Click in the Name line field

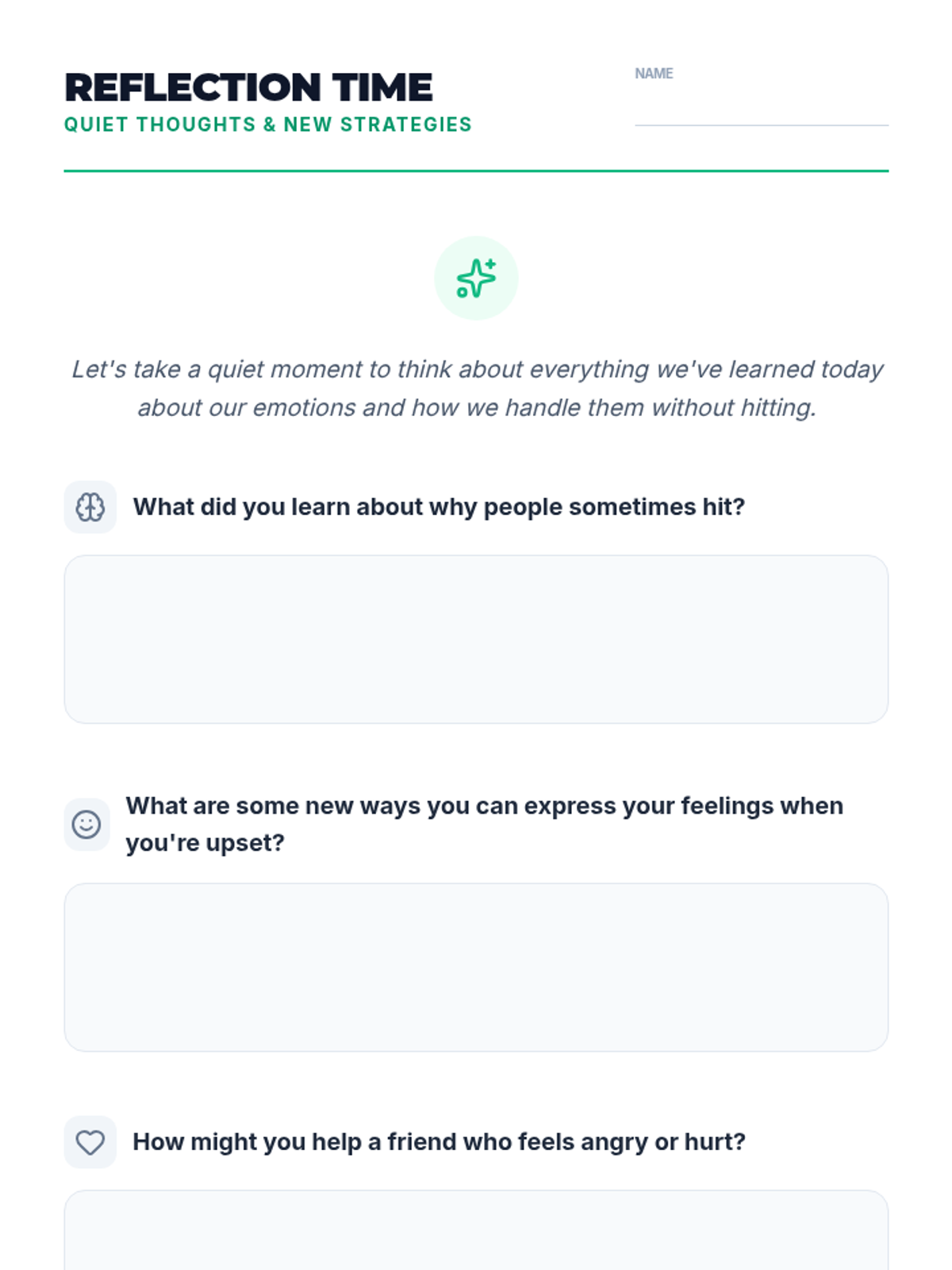coord(761,108)
